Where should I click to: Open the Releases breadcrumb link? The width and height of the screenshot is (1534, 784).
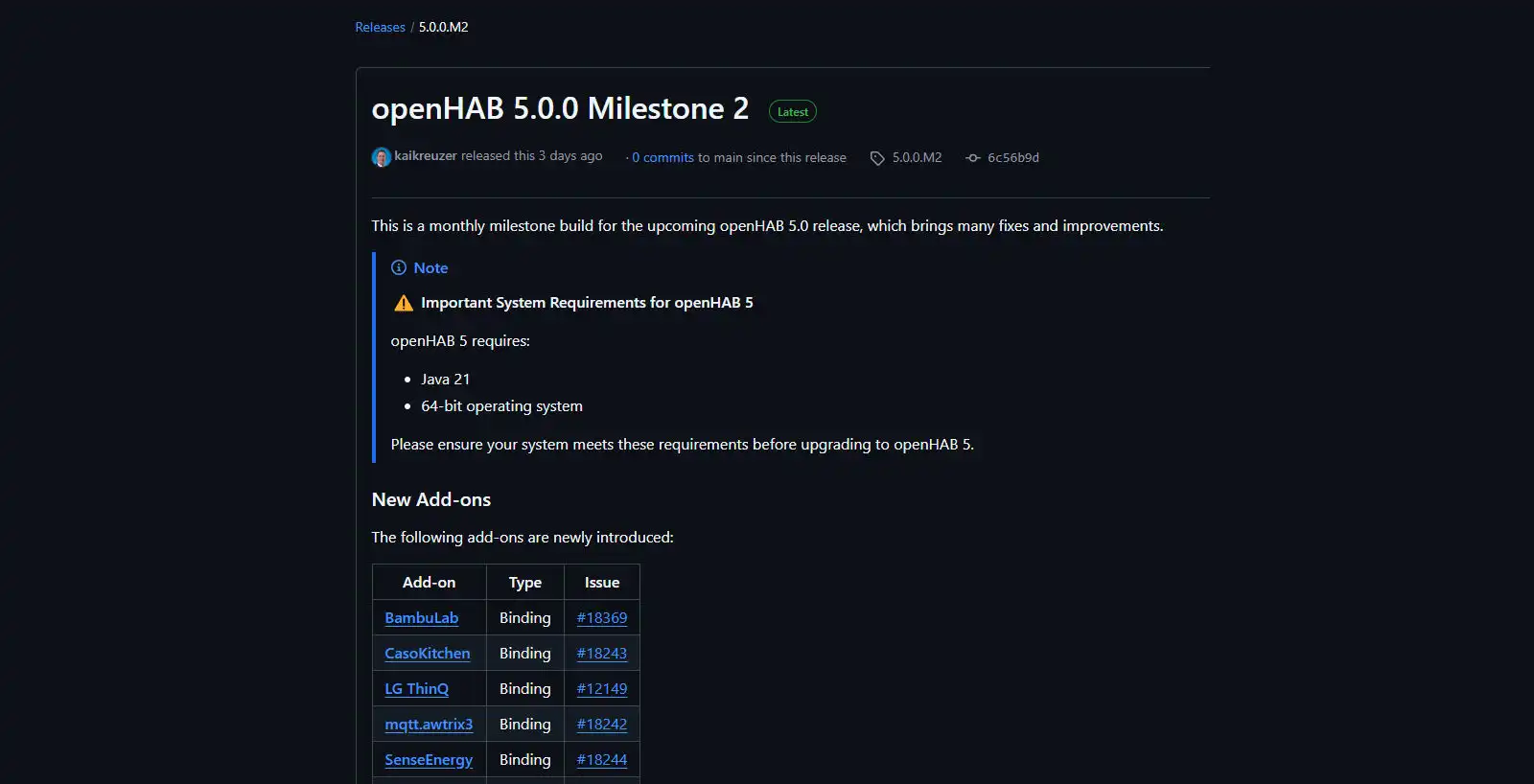(380, 27)
